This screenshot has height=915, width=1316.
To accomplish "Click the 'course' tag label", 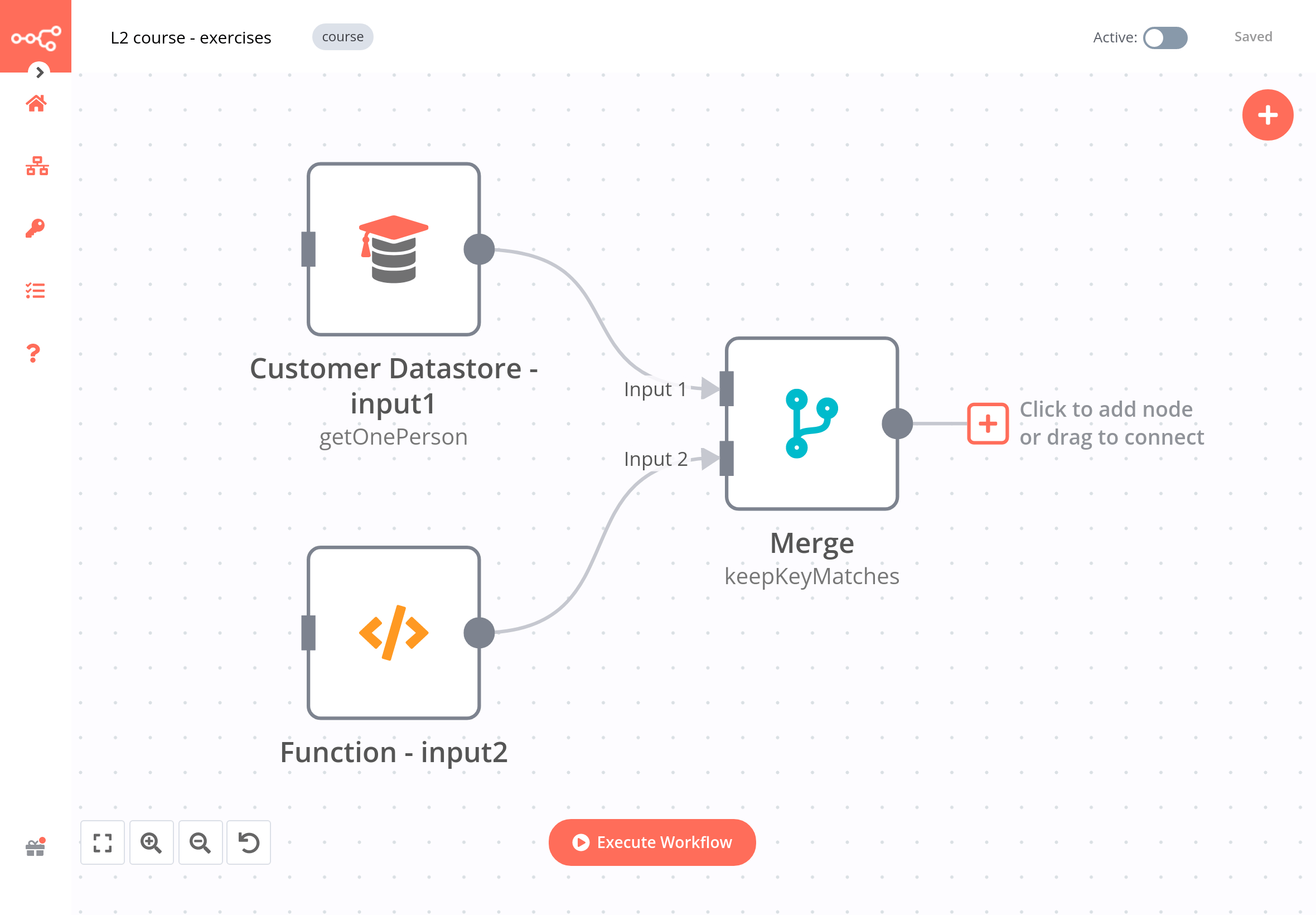I will click(342, 37).
